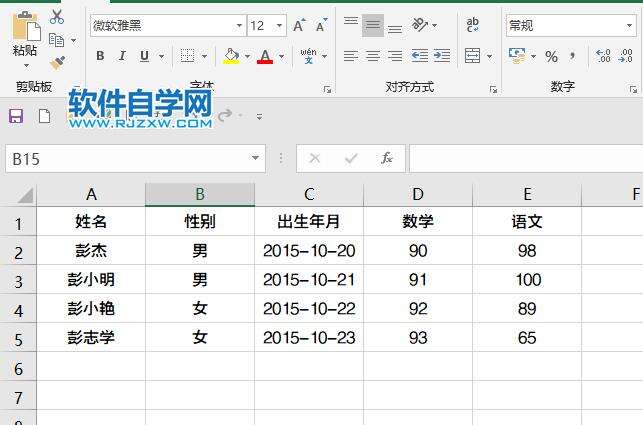Click cell showing 100

point(527,280)
